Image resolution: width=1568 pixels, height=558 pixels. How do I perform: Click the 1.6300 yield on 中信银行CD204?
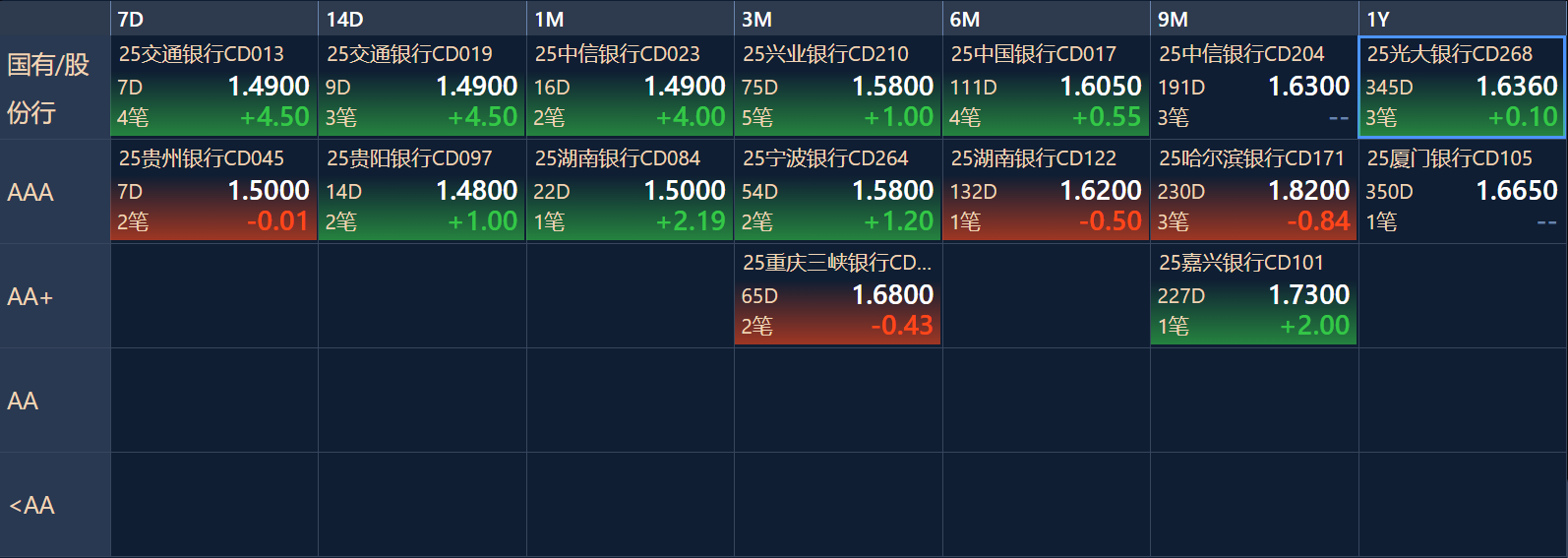point(1308,87)
